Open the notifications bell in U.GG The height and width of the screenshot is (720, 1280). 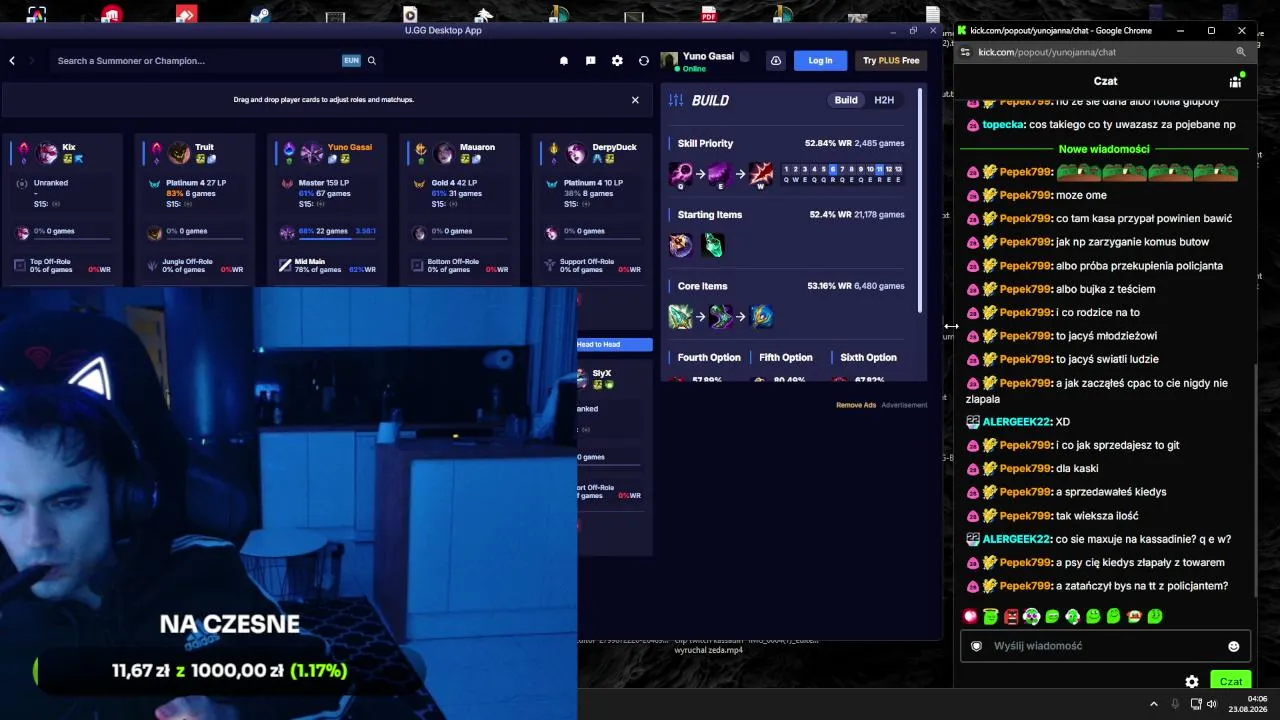coord(564,61)
